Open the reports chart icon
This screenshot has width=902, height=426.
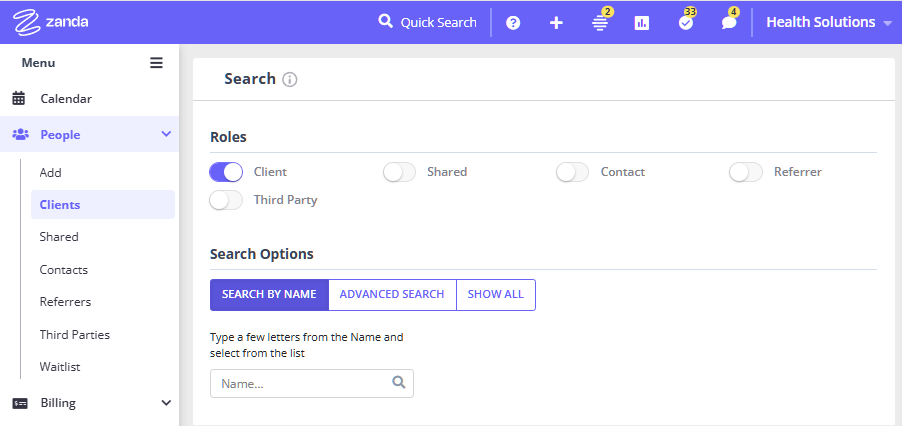click(x=642, y=22)
